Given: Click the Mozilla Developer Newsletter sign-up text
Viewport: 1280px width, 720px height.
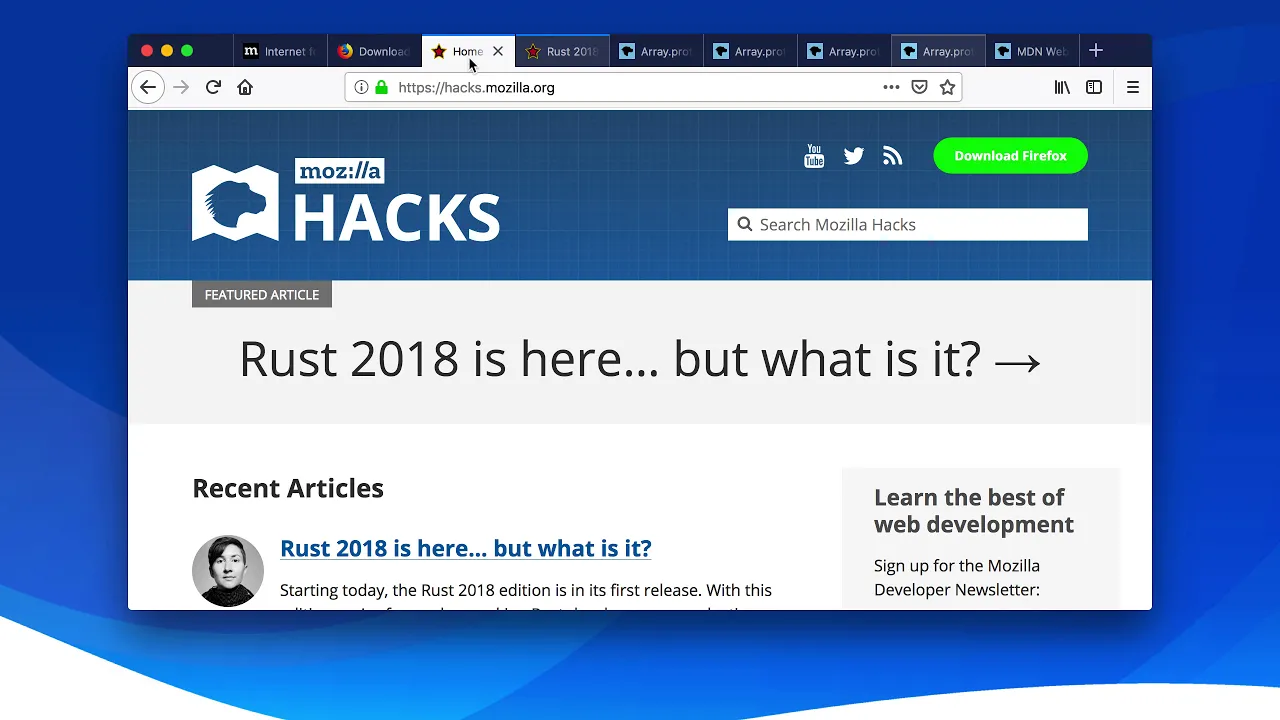Looking at the screenshot, I should (957, 578).
